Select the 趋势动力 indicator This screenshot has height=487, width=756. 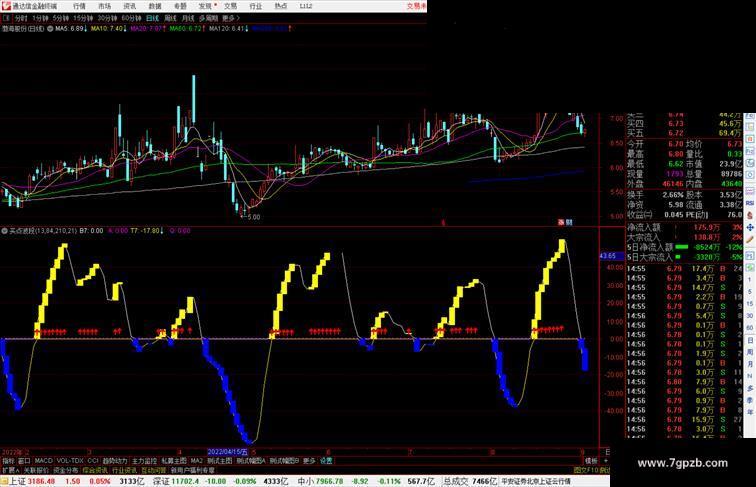point(115,461)
